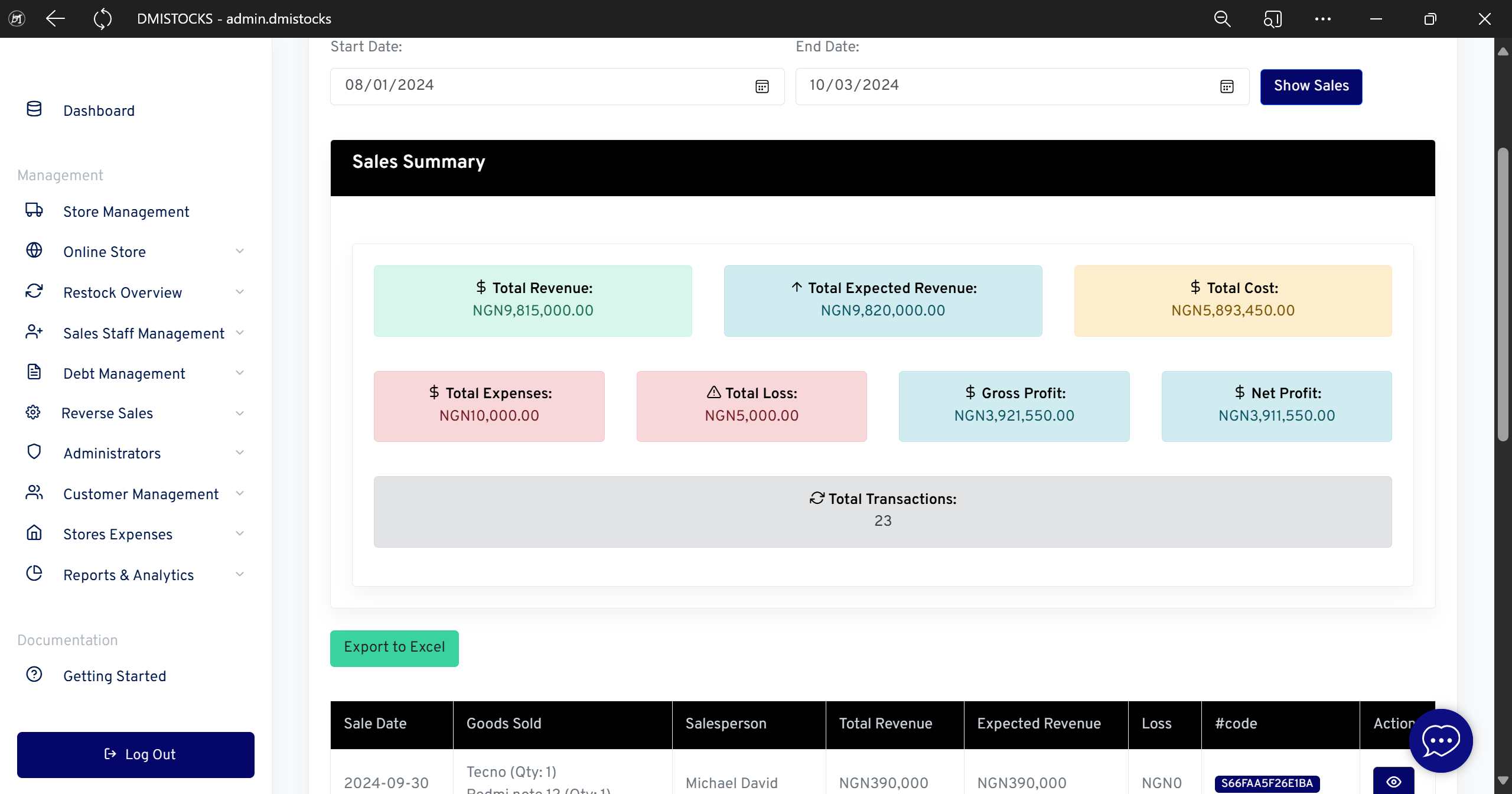Expand the Sales Staff Management chevron
The height and width of the screenshot is (794, 1512).
[240, 333]
